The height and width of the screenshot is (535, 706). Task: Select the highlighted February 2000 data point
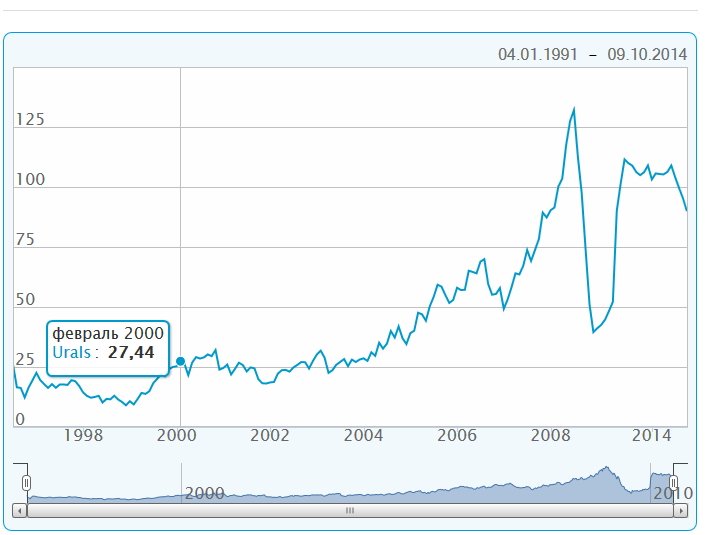tap(180, 361)
